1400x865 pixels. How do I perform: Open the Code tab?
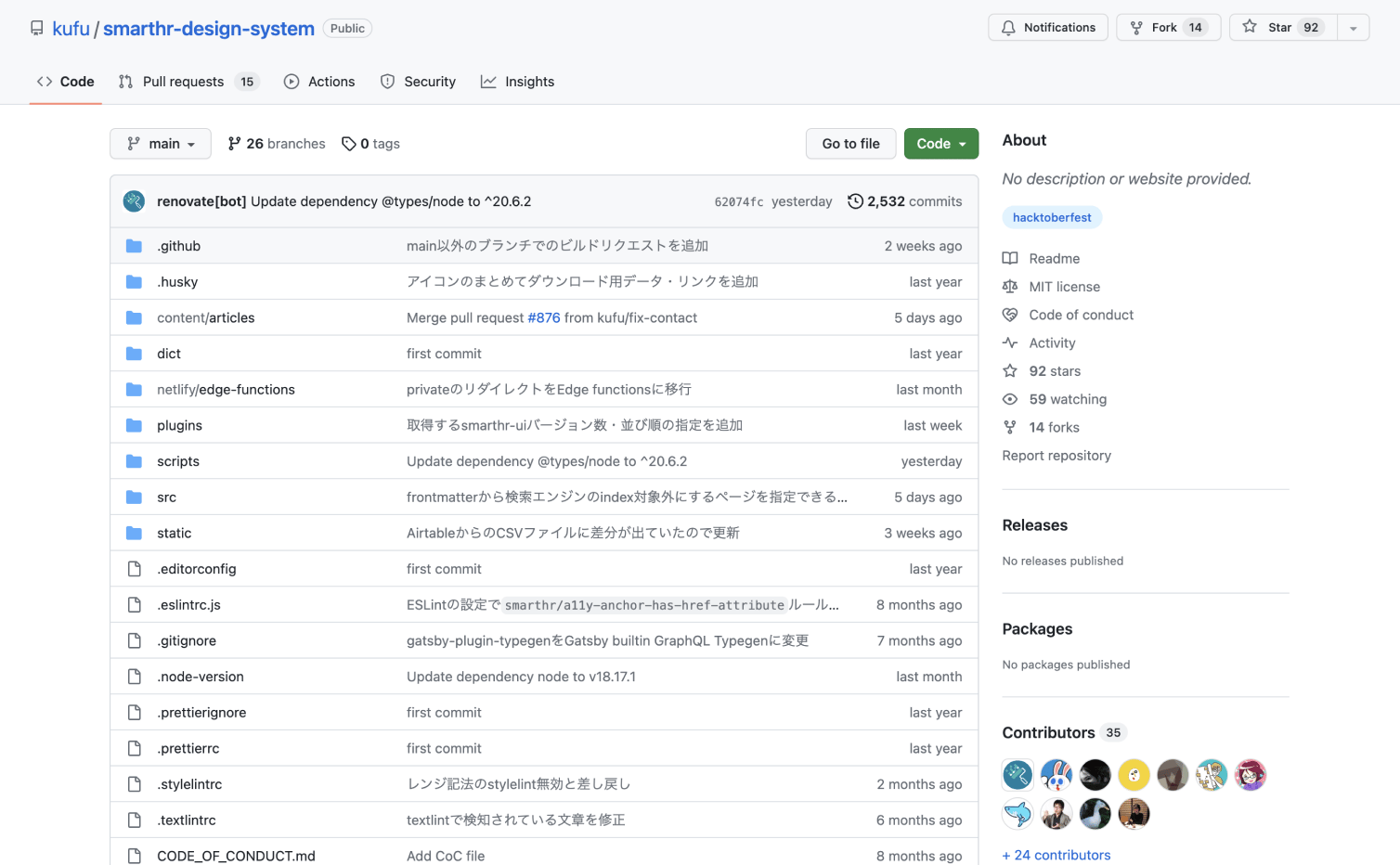(65, 82)
